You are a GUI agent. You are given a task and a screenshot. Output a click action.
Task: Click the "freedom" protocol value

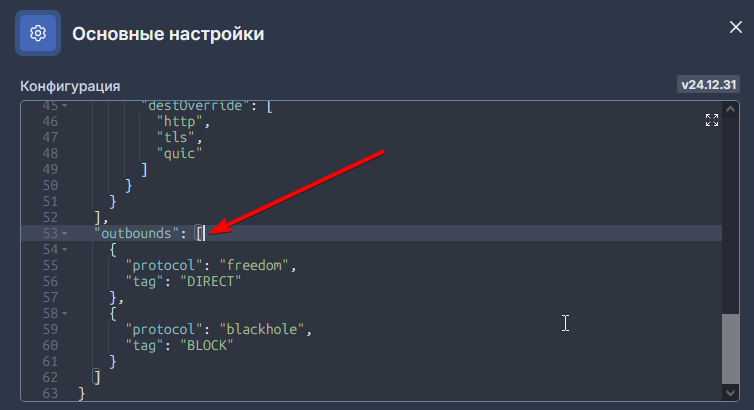pos(258,265)
